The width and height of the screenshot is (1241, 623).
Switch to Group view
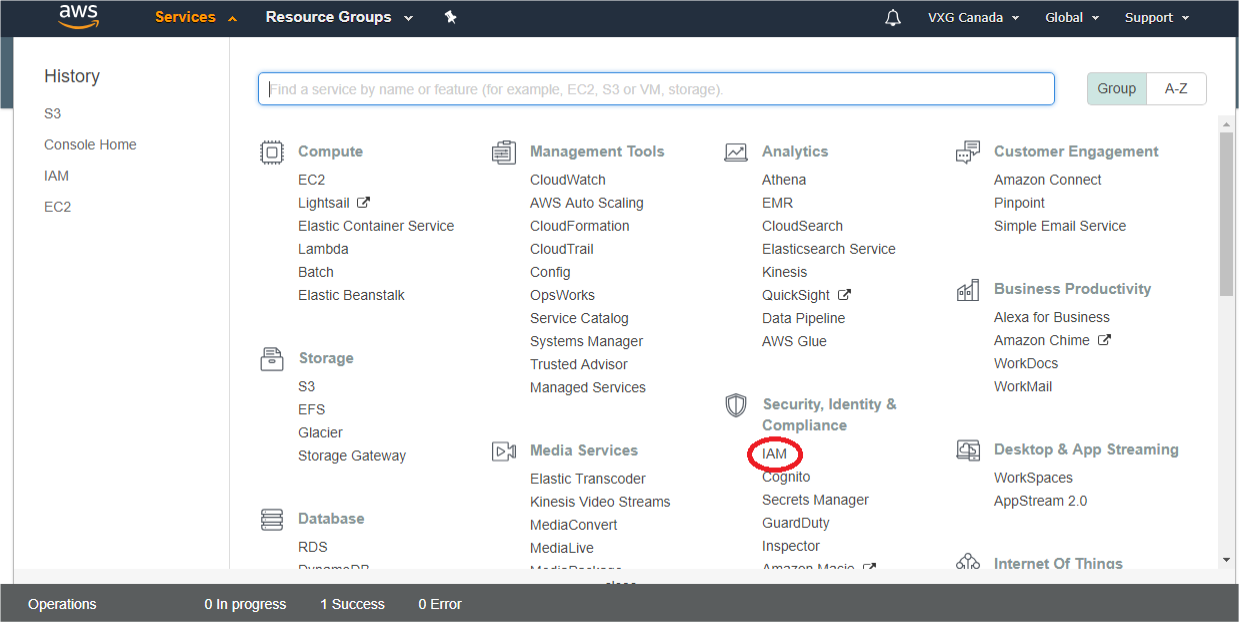tap(1116, 88)
